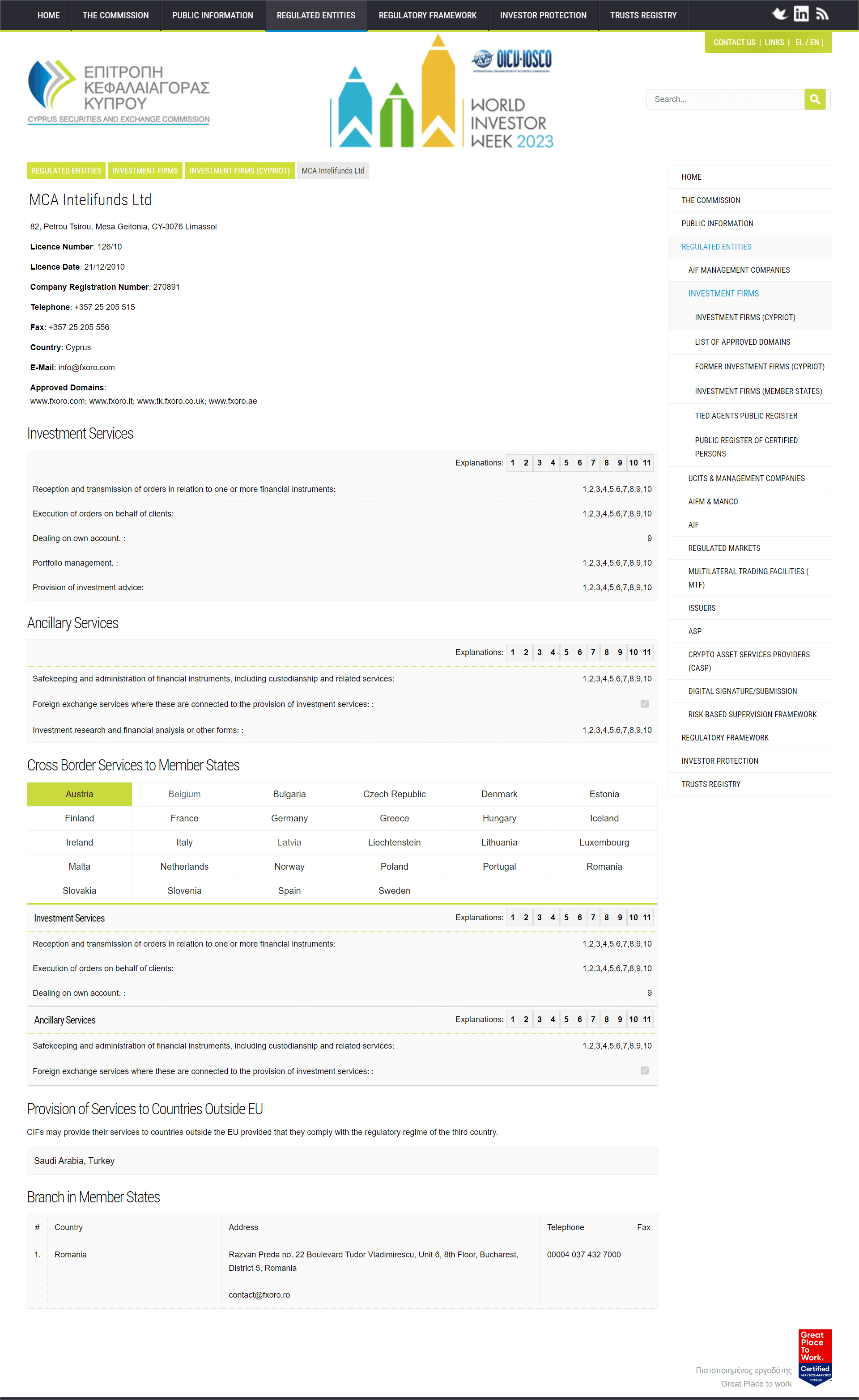The image size is (859, 1400).
Task: Open REGULATORY FRAMEWORK top menu
Action: [428, 15]
